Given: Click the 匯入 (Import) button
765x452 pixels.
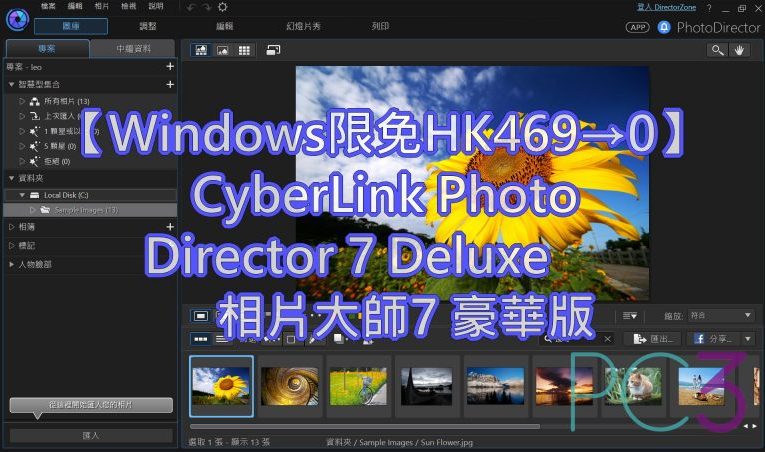Looking at the screenshot, I should click(91, 435).
